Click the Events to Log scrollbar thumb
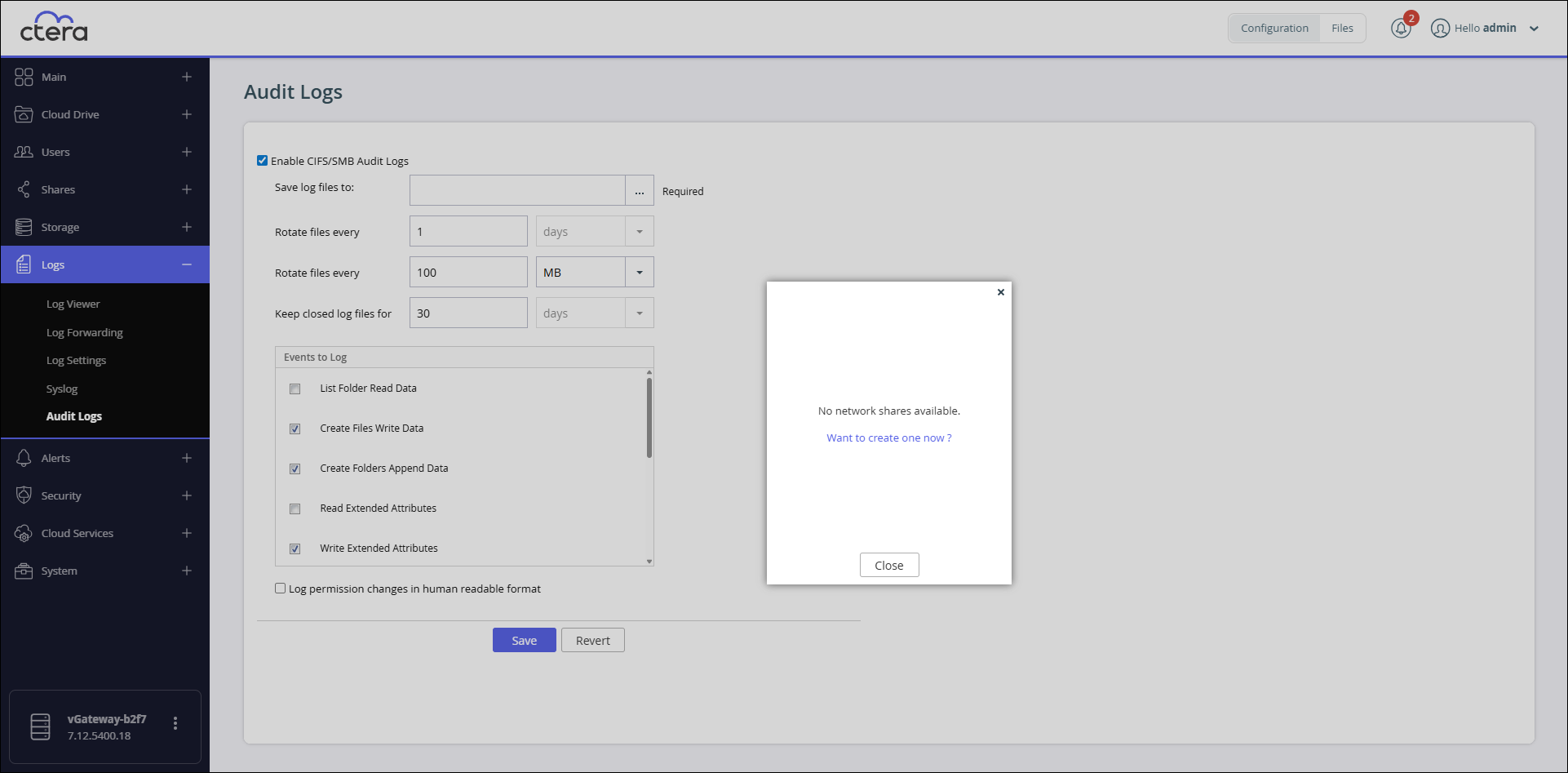 [649, 418]
